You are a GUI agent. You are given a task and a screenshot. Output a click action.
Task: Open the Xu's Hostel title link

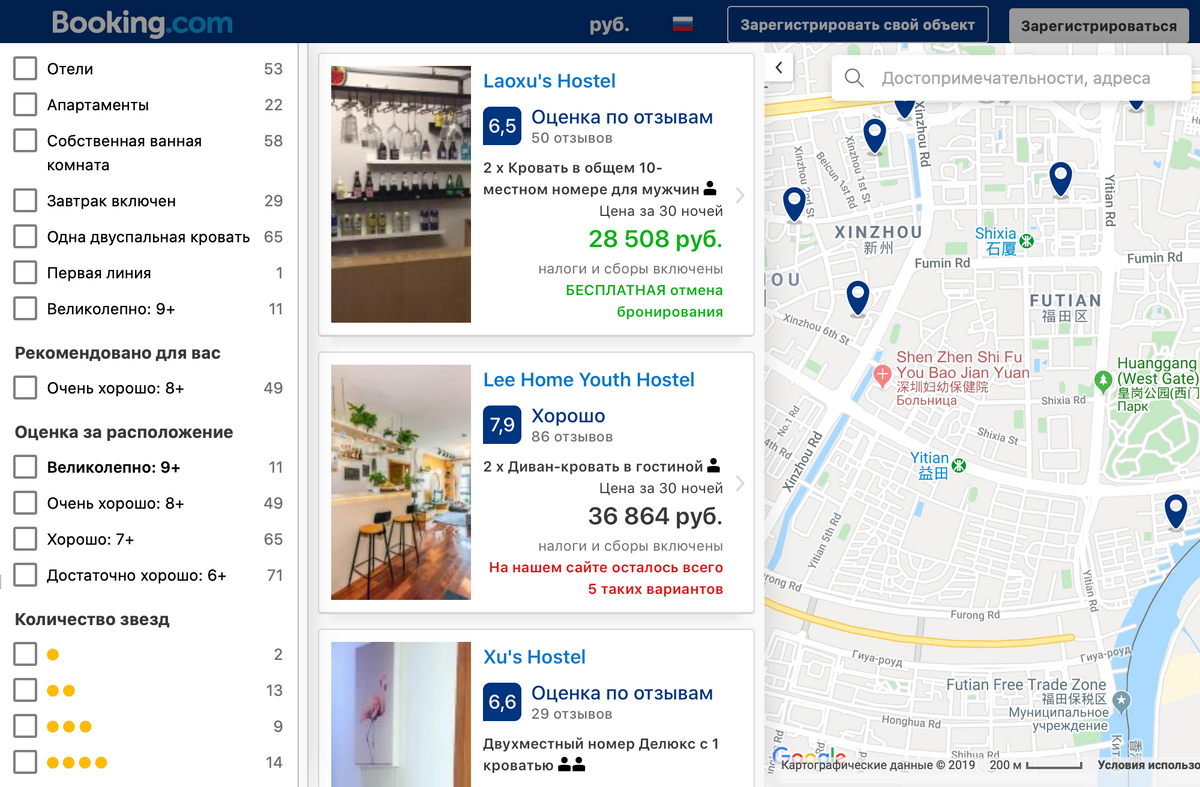534,657
